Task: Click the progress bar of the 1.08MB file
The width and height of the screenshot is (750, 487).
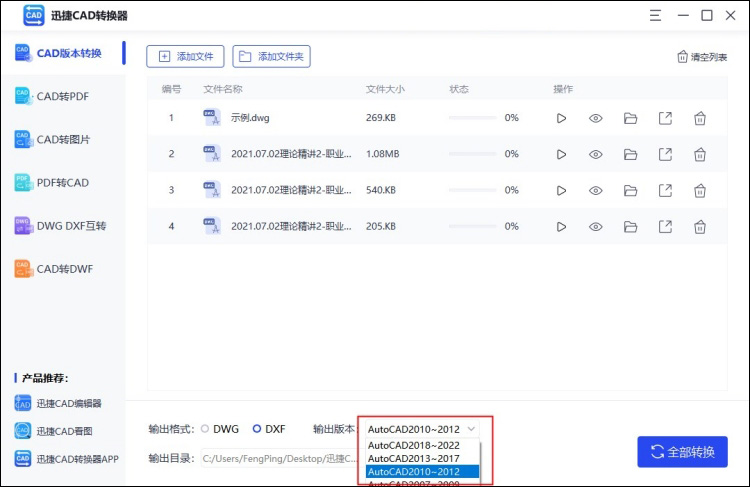Action: 473,154
